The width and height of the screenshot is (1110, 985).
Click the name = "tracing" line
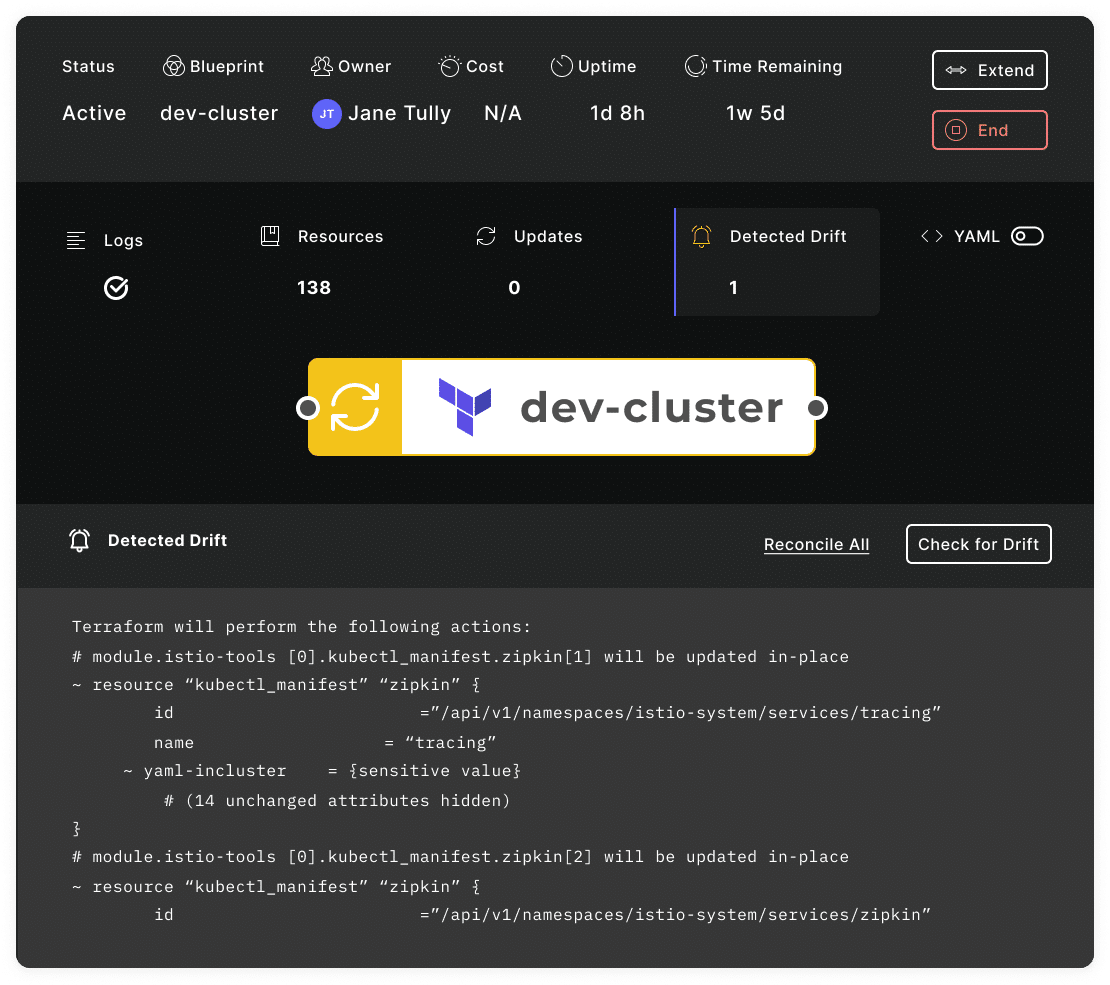click(x=325, y=743)
